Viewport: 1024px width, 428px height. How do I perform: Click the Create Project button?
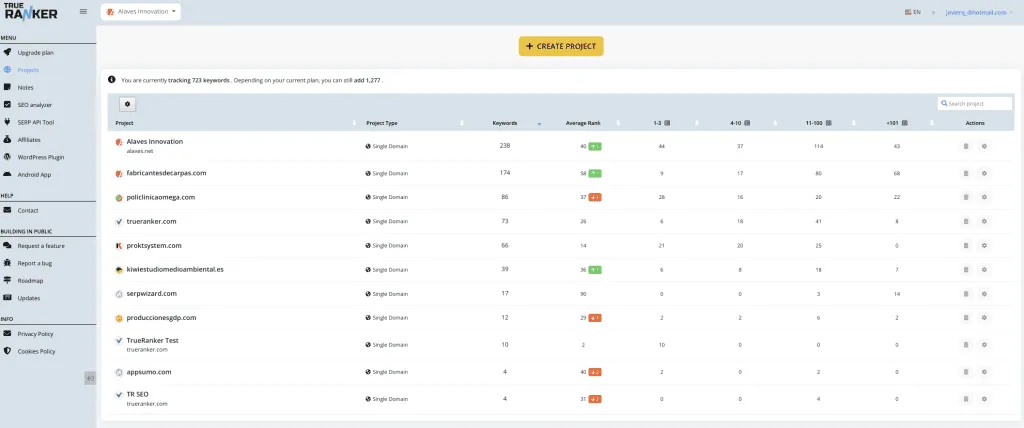561,46
